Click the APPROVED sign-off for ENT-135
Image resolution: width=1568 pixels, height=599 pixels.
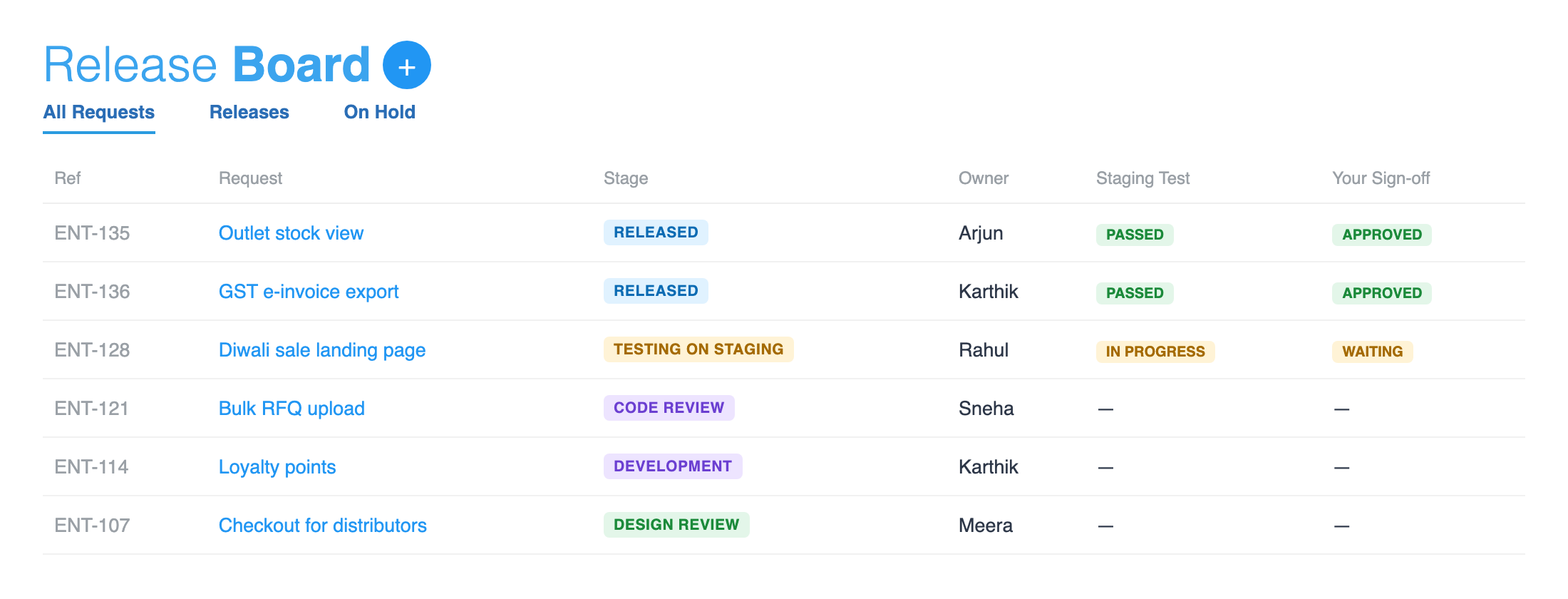[x=1382, y=235]
